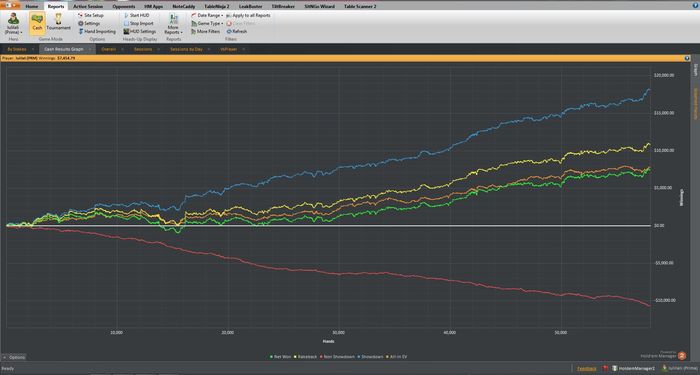Switch to Active Session tab
Screen dimensions: 700x375
(88, 7)
